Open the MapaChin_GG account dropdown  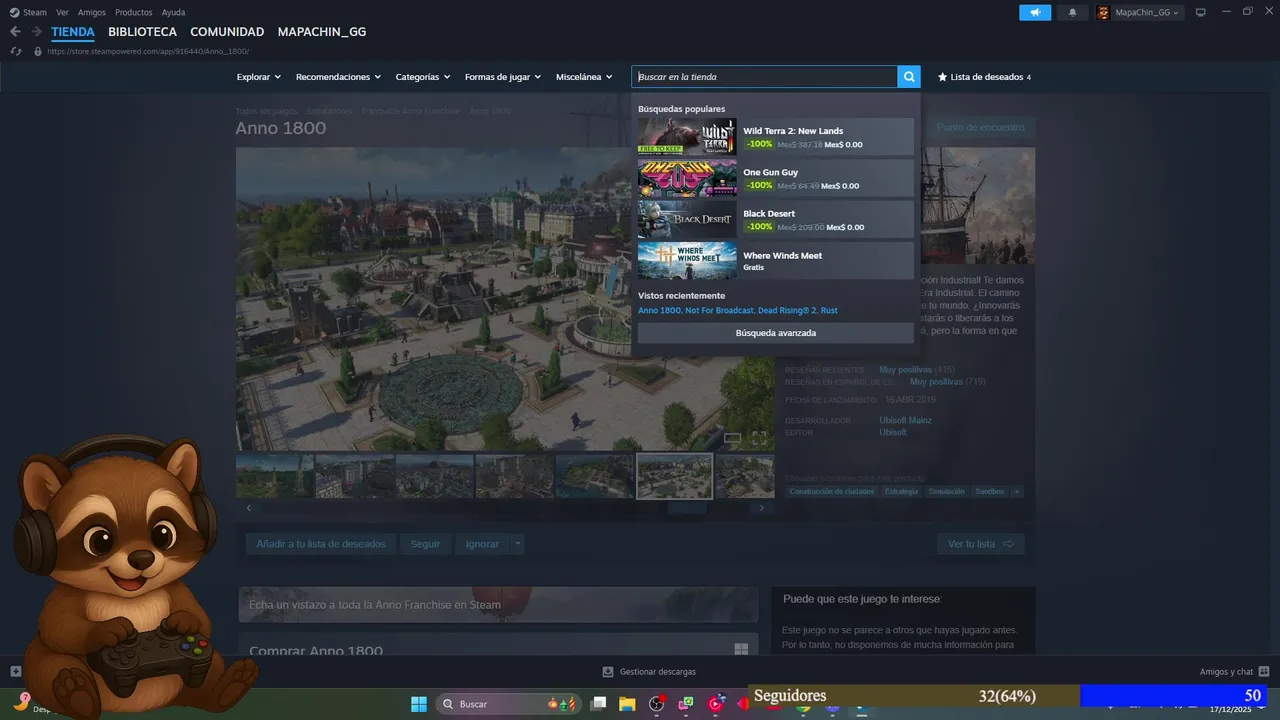(x=1146, y=12)
